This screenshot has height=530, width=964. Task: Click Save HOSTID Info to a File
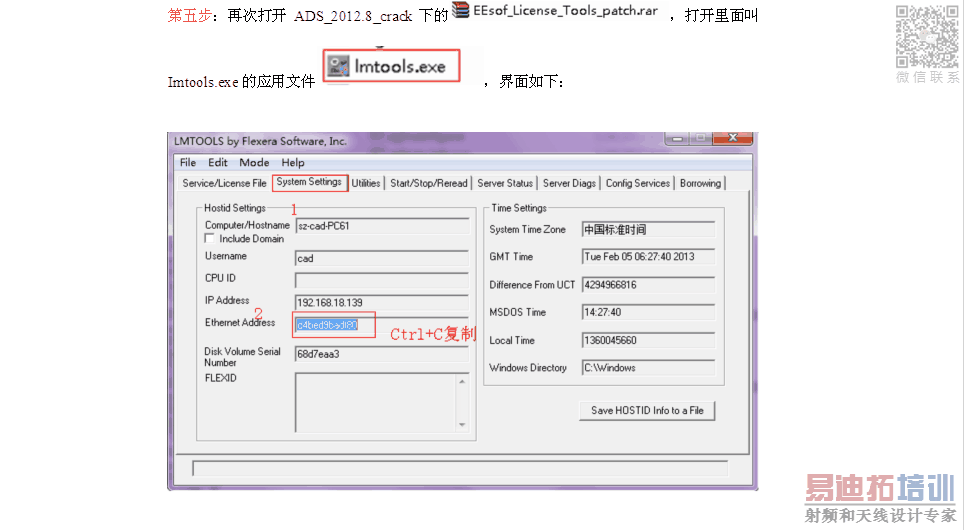point(647,410)
